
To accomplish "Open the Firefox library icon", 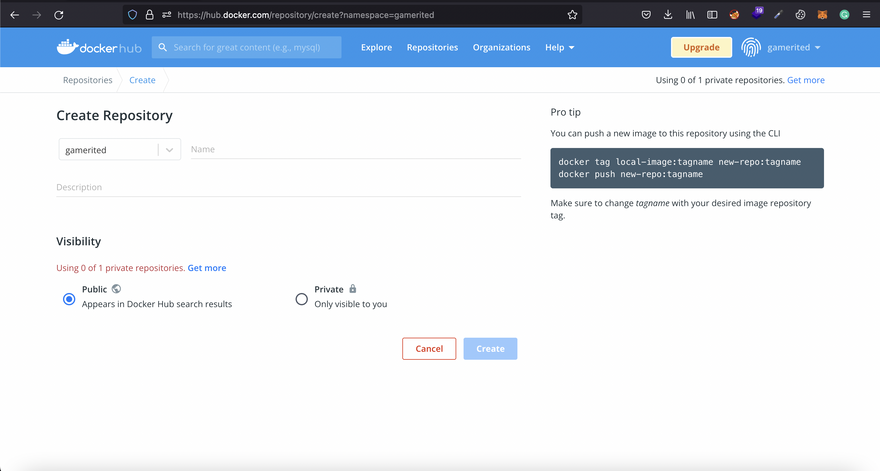I will coord(690,15).
